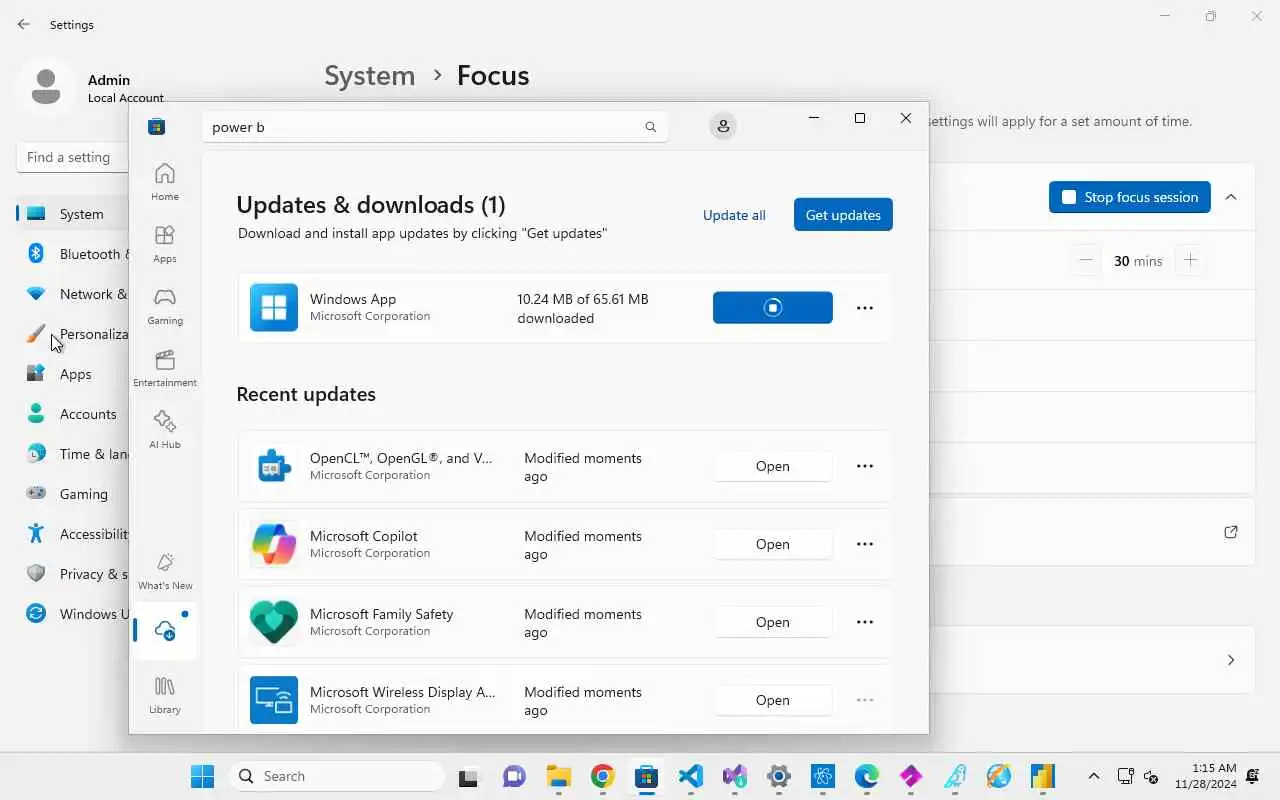1280x800 pixels.
Task: Select Network in Settings sidebar
Action: point(72,294)
